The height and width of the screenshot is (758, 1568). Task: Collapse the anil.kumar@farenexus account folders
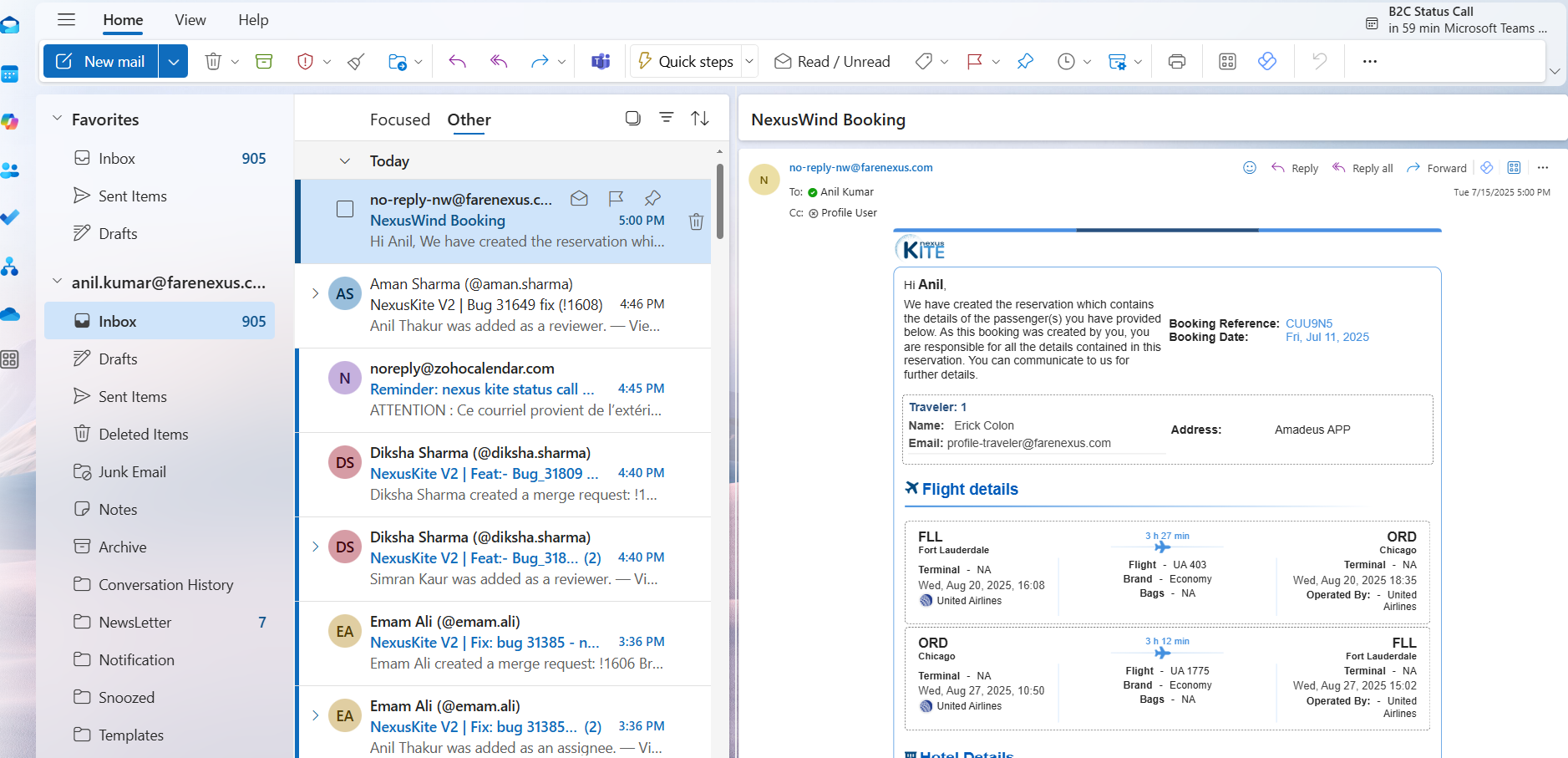pyautogui.click(x=57, y=282)
